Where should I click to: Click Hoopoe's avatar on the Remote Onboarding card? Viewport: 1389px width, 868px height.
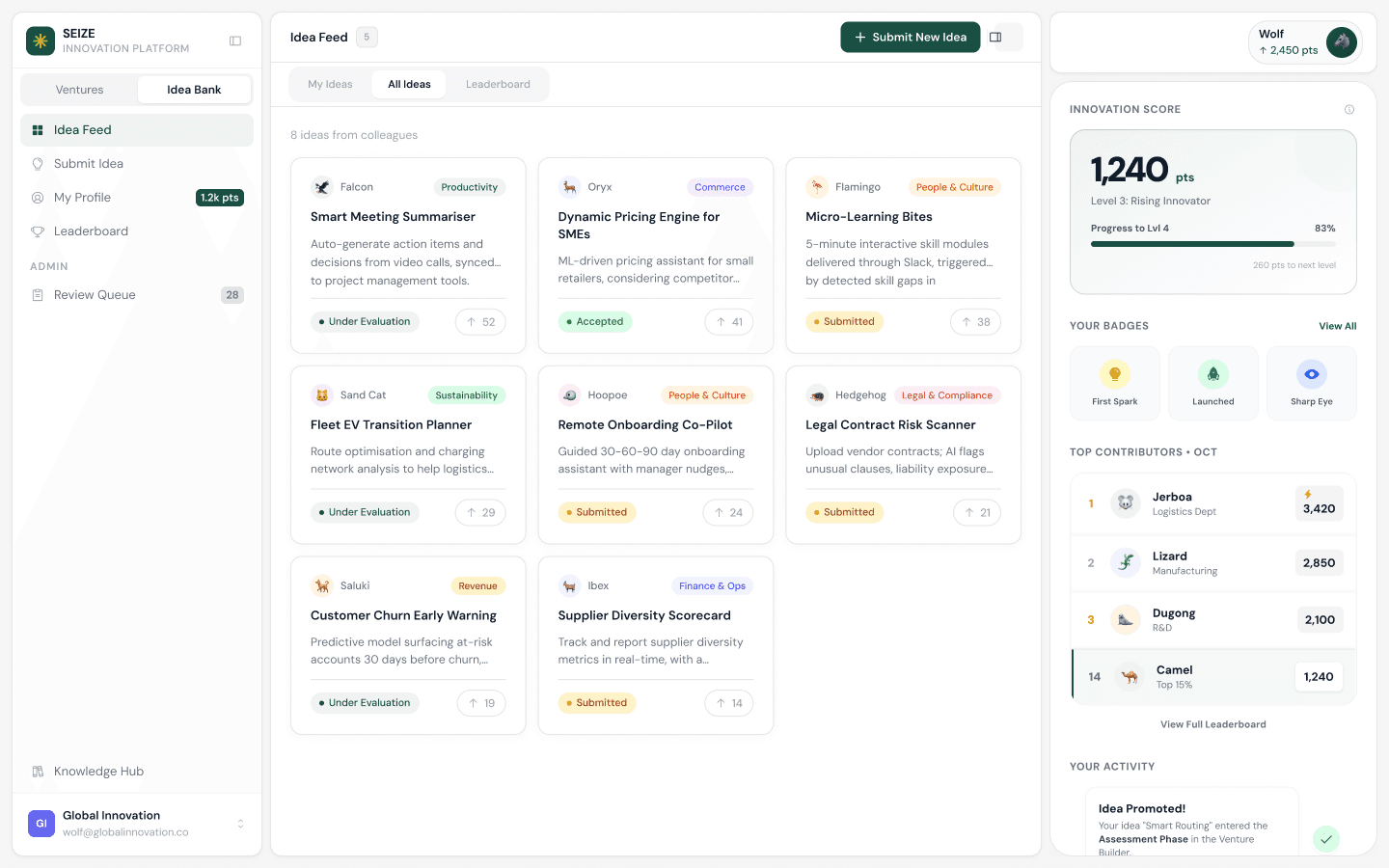[570, 395]
